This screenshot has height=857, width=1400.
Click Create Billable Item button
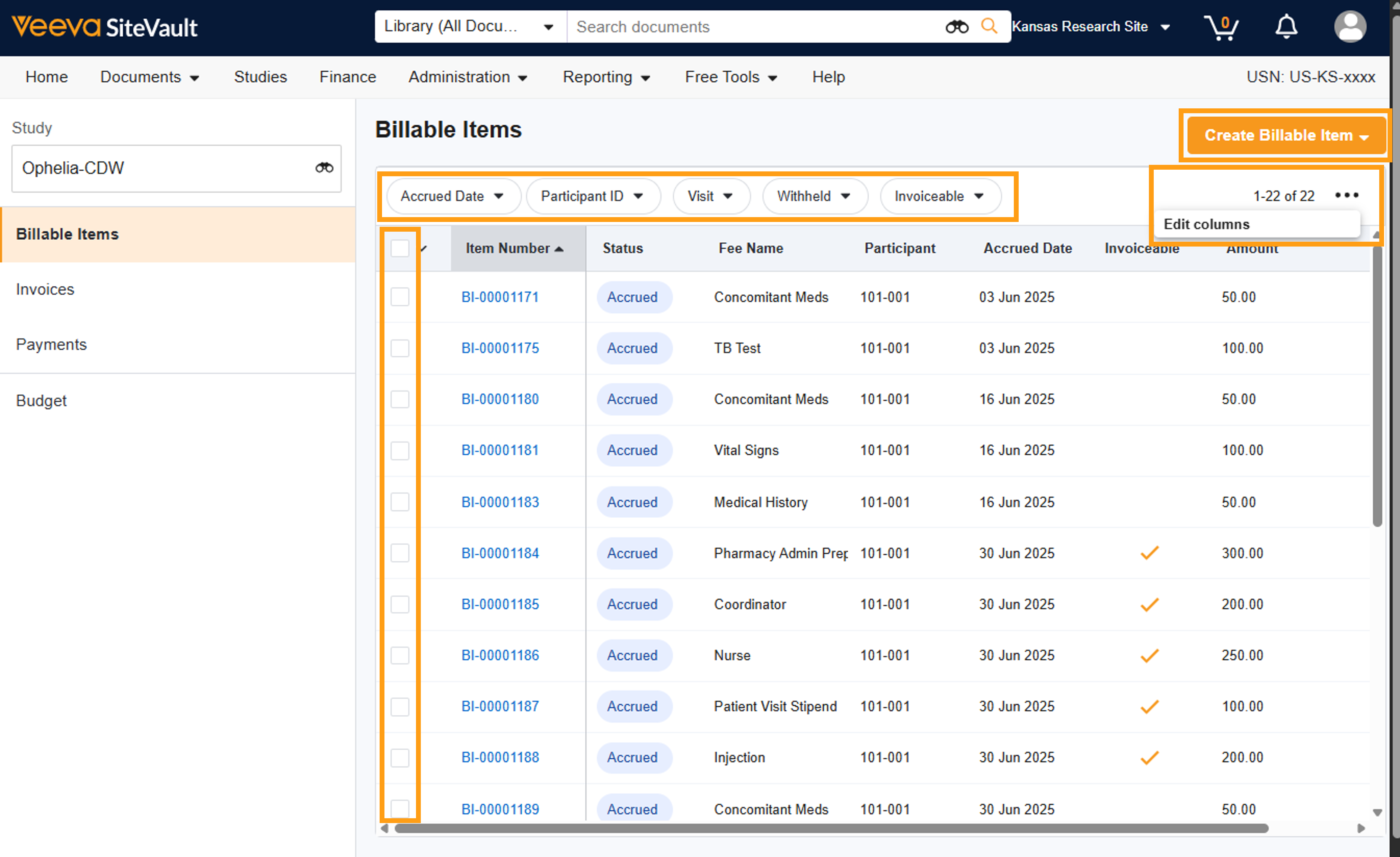pyautogui.click(x=1285, y=135)
